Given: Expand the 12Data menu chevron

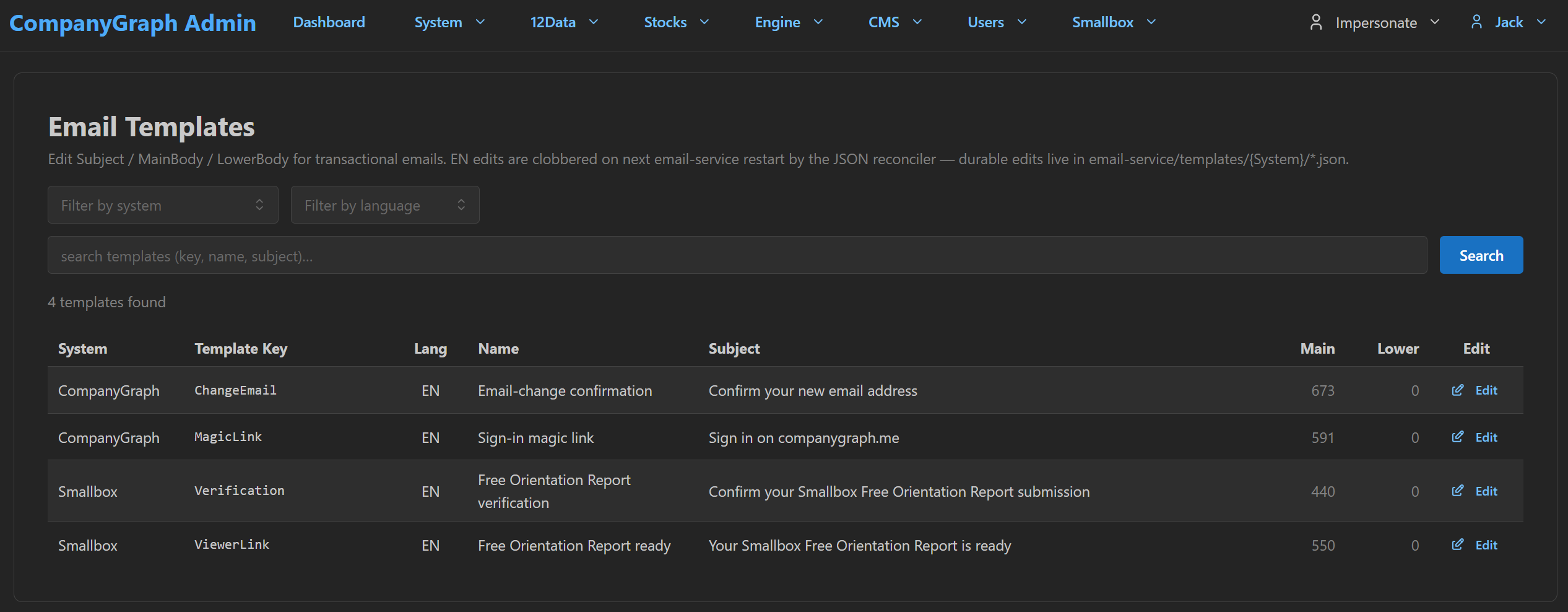Looking at the screenshot, I should coord(594,22).
